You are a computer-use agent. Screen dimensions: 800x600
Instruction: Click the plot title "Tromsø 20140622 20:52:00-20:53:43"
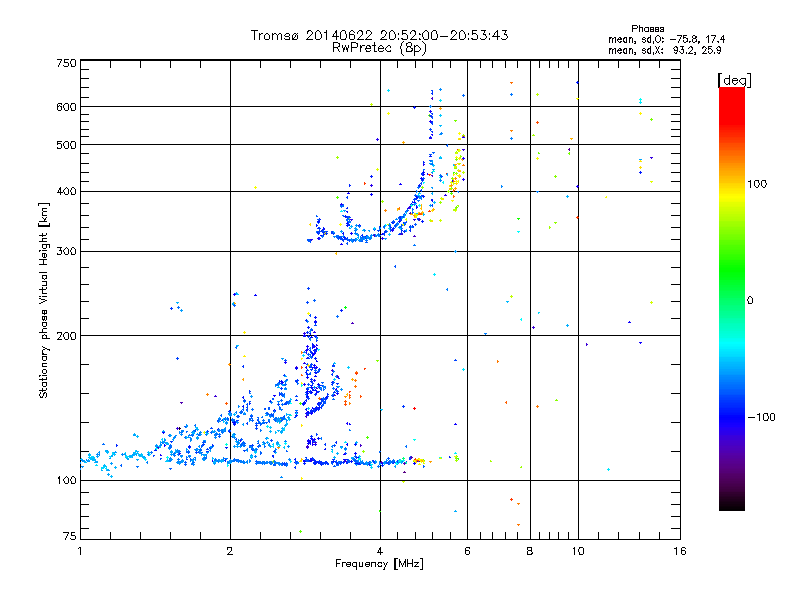[379, 35]
